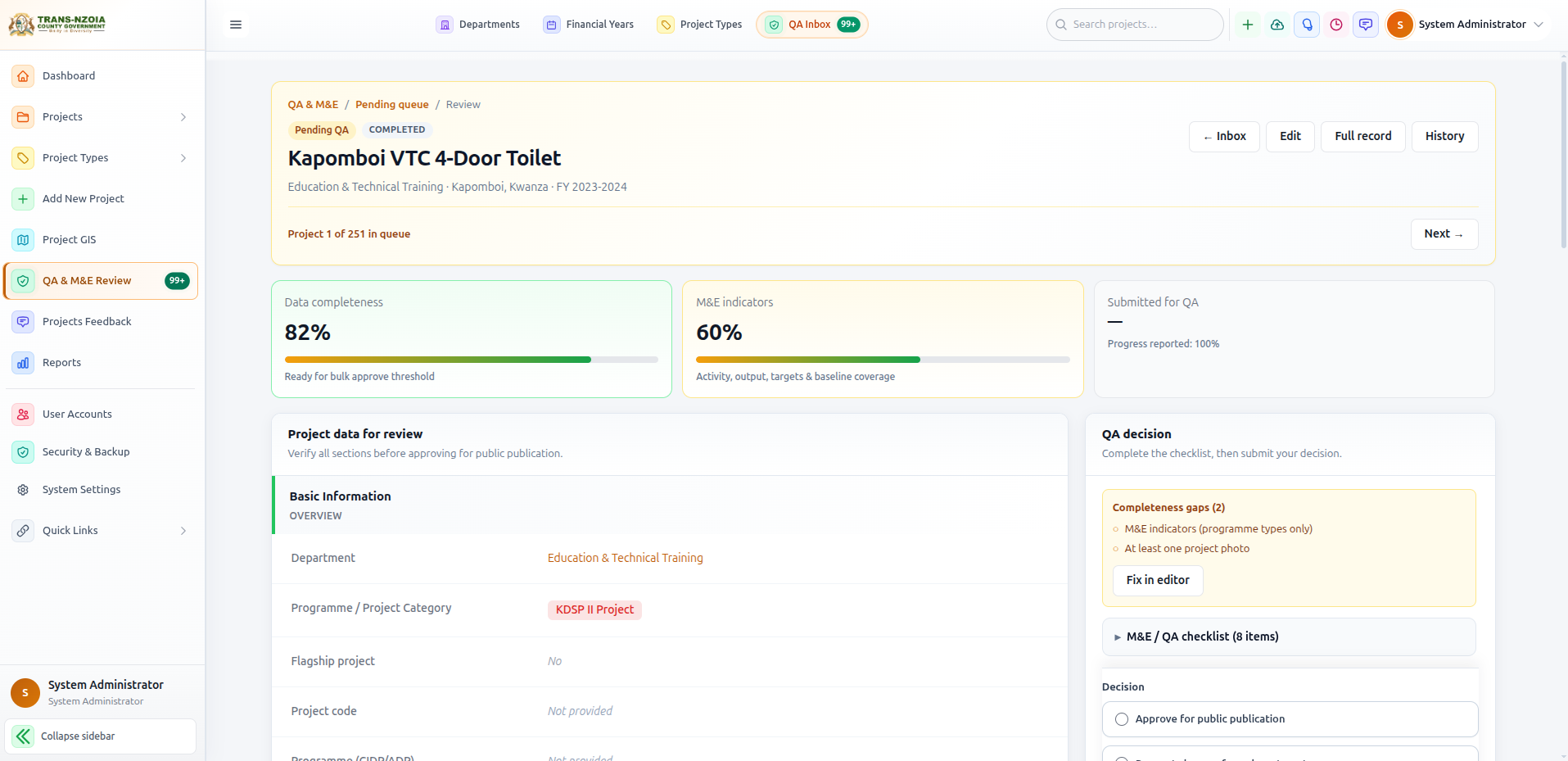Follow the Pending queue breadcrumb link
1568x761 pixels.
[392, 105]
